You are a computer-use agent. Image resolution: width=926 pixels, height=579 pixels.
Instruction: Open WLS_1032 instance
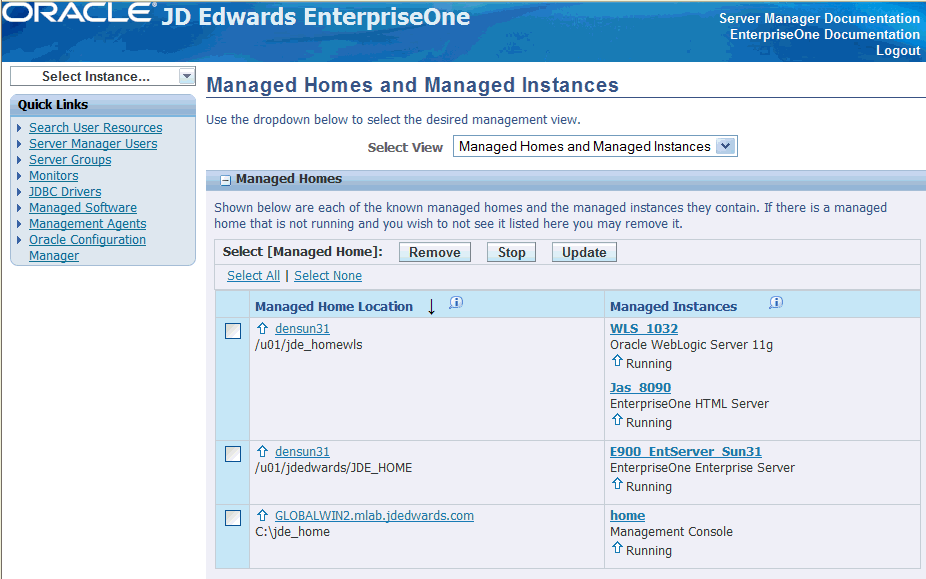point(644,328)
